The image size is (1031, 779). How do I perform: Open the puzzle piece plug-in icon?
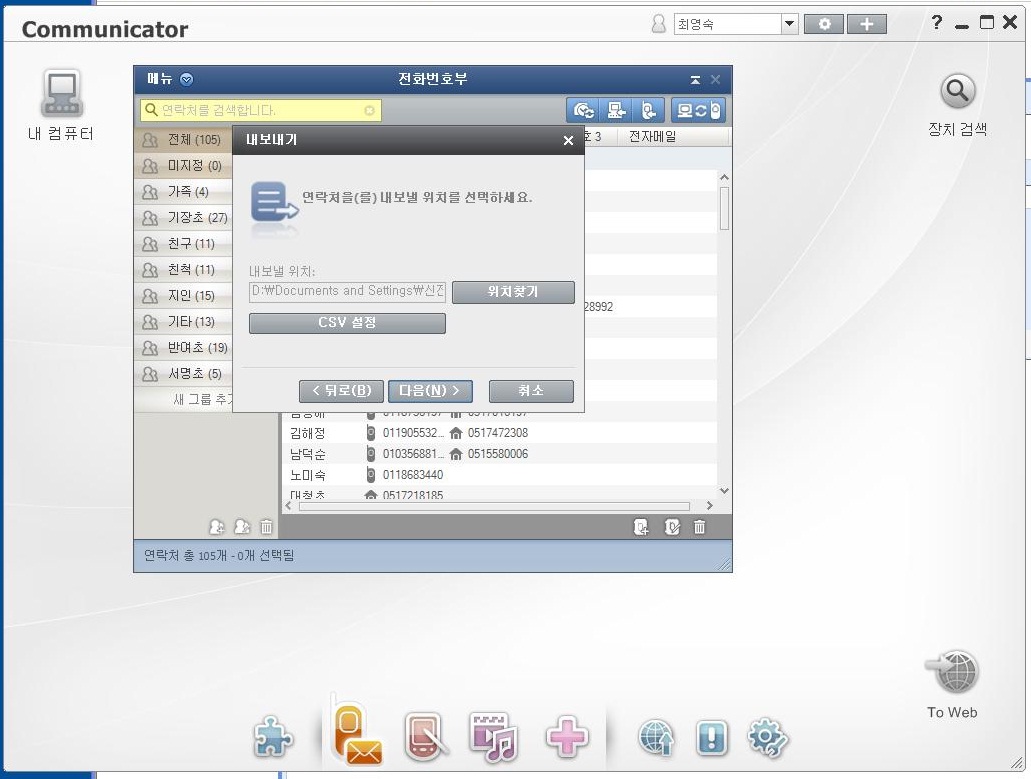(x=273, y=736)
